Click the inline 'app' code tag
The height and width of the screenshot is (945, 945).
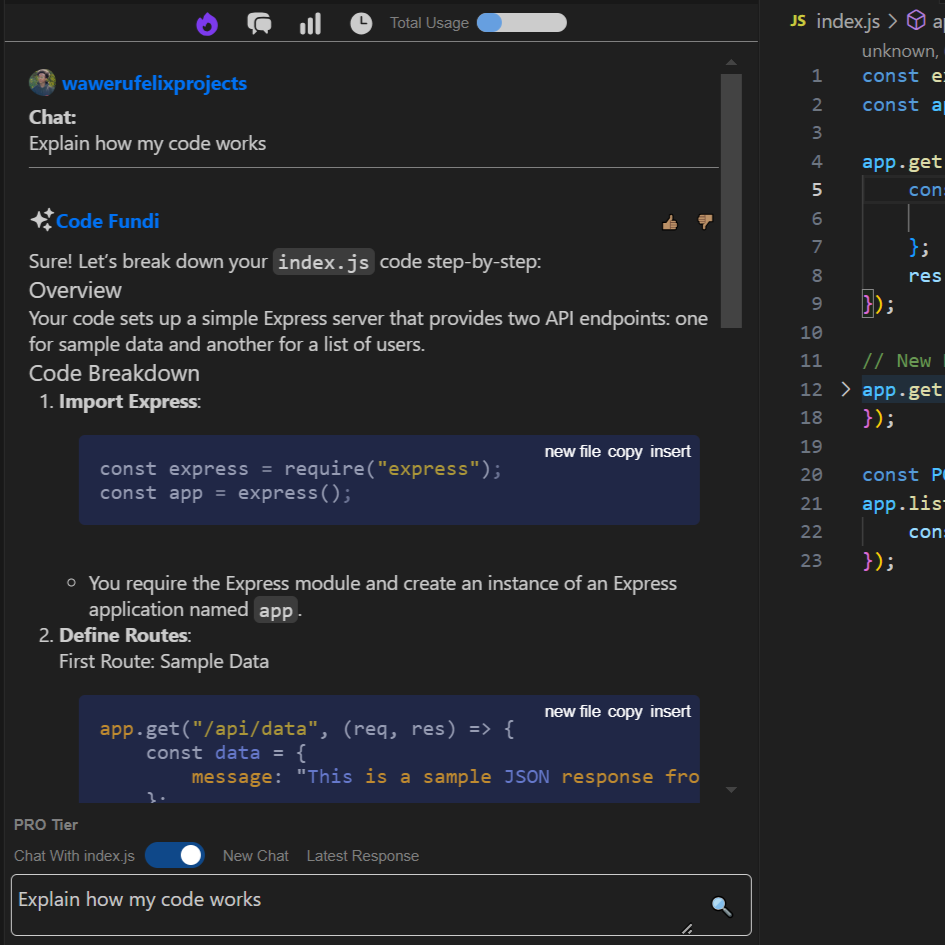tap(275, 611)
